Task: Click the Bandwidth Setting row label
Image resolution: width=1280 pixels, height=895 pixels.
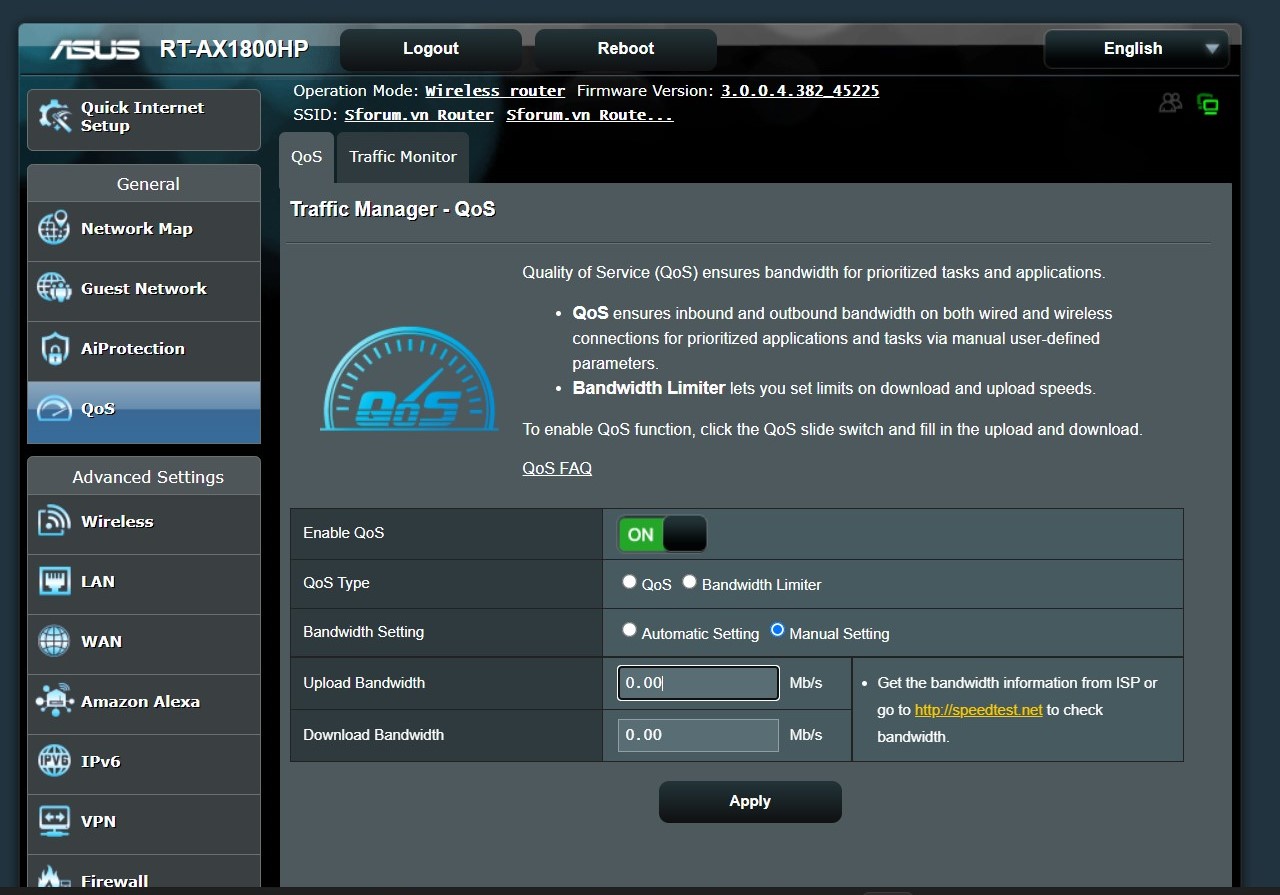Action: tap(364, 632)
